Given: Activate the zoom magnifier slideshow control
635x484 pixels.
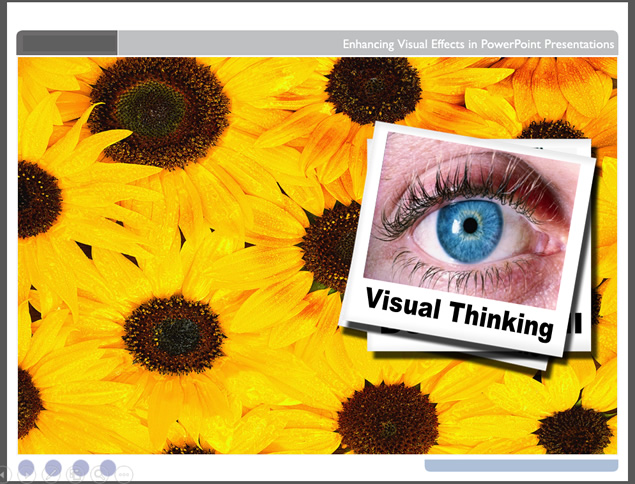Looking at the screenshot, I should [x=101, y=475].
